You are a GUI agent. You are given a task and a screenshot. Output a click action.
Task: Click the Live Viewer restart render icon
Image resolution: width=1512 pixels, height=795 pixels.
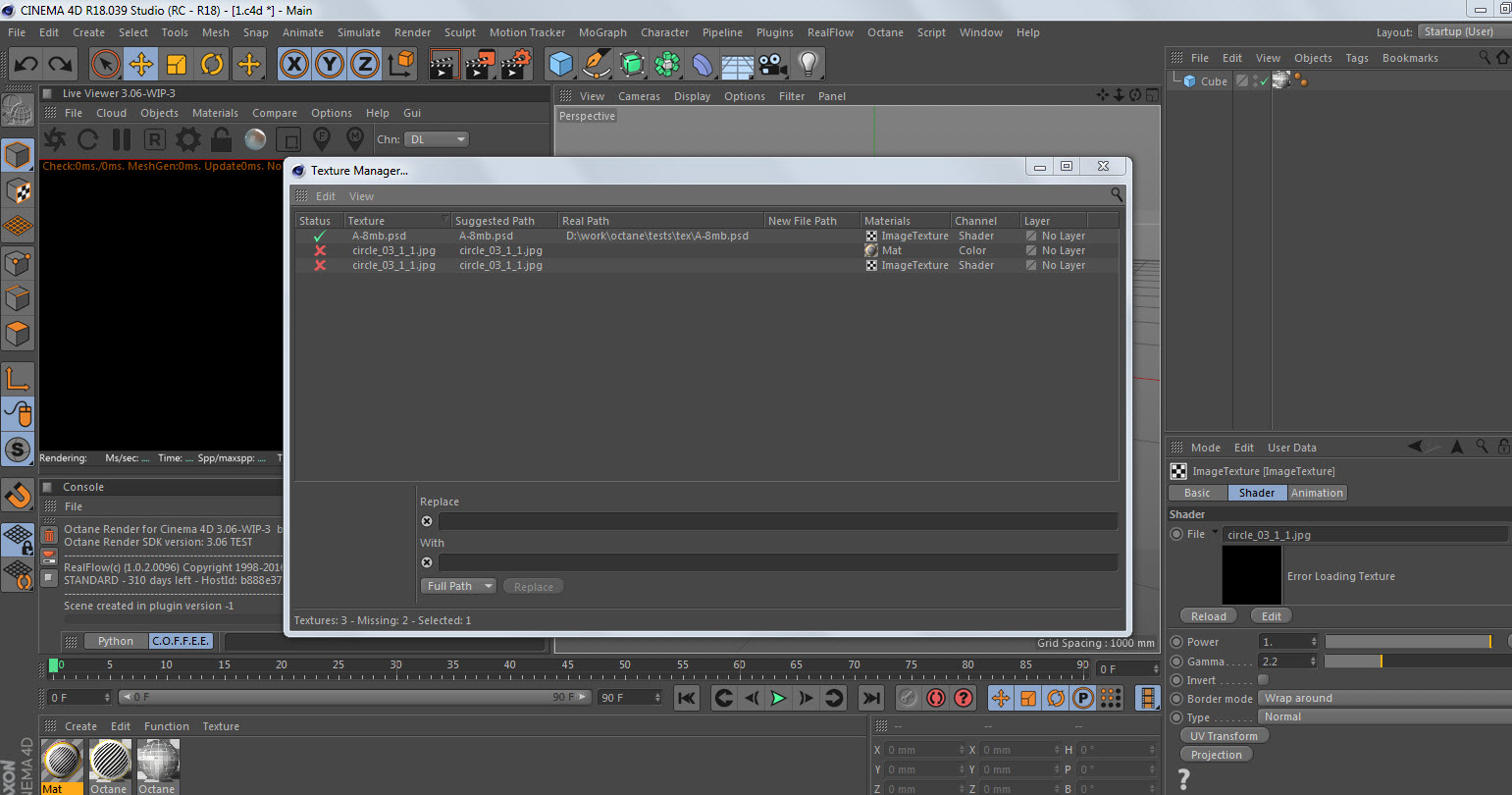(x=88, y=139)
